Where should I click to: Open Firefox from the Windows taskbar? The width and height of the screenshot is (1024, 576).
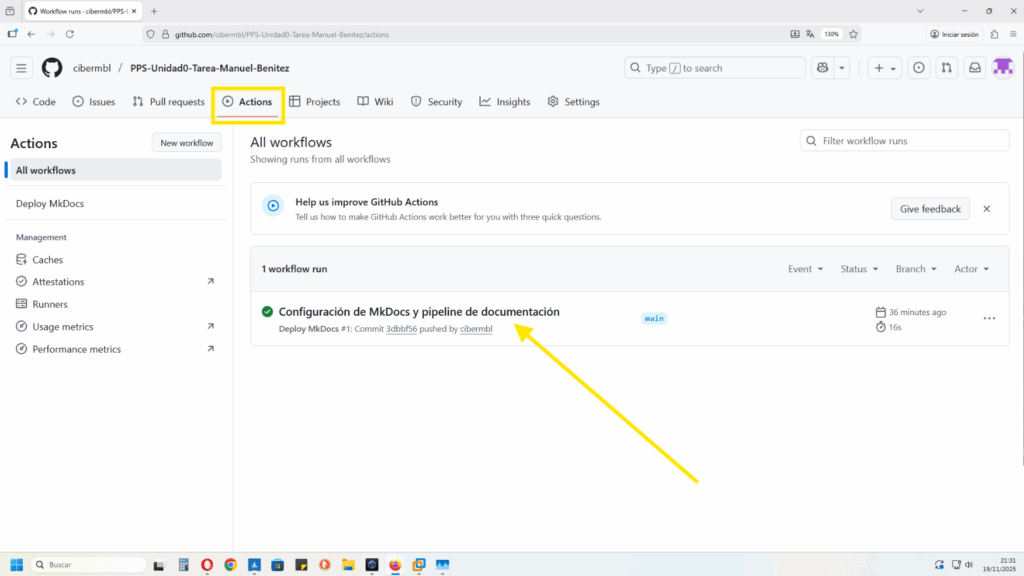pos(395,565)
